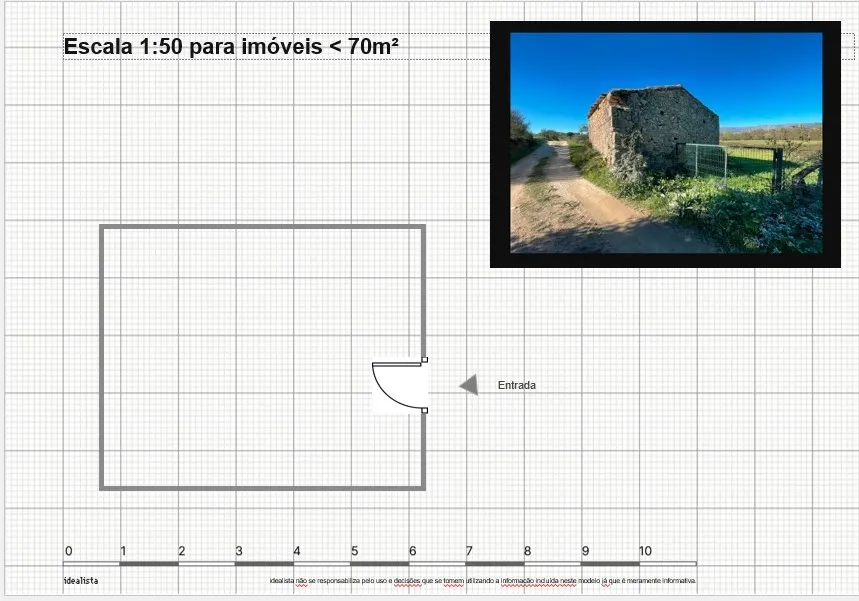859x601 pixels.
Task: Select dark ruler segment between 1 and 2
Action: tap(149, 564)
